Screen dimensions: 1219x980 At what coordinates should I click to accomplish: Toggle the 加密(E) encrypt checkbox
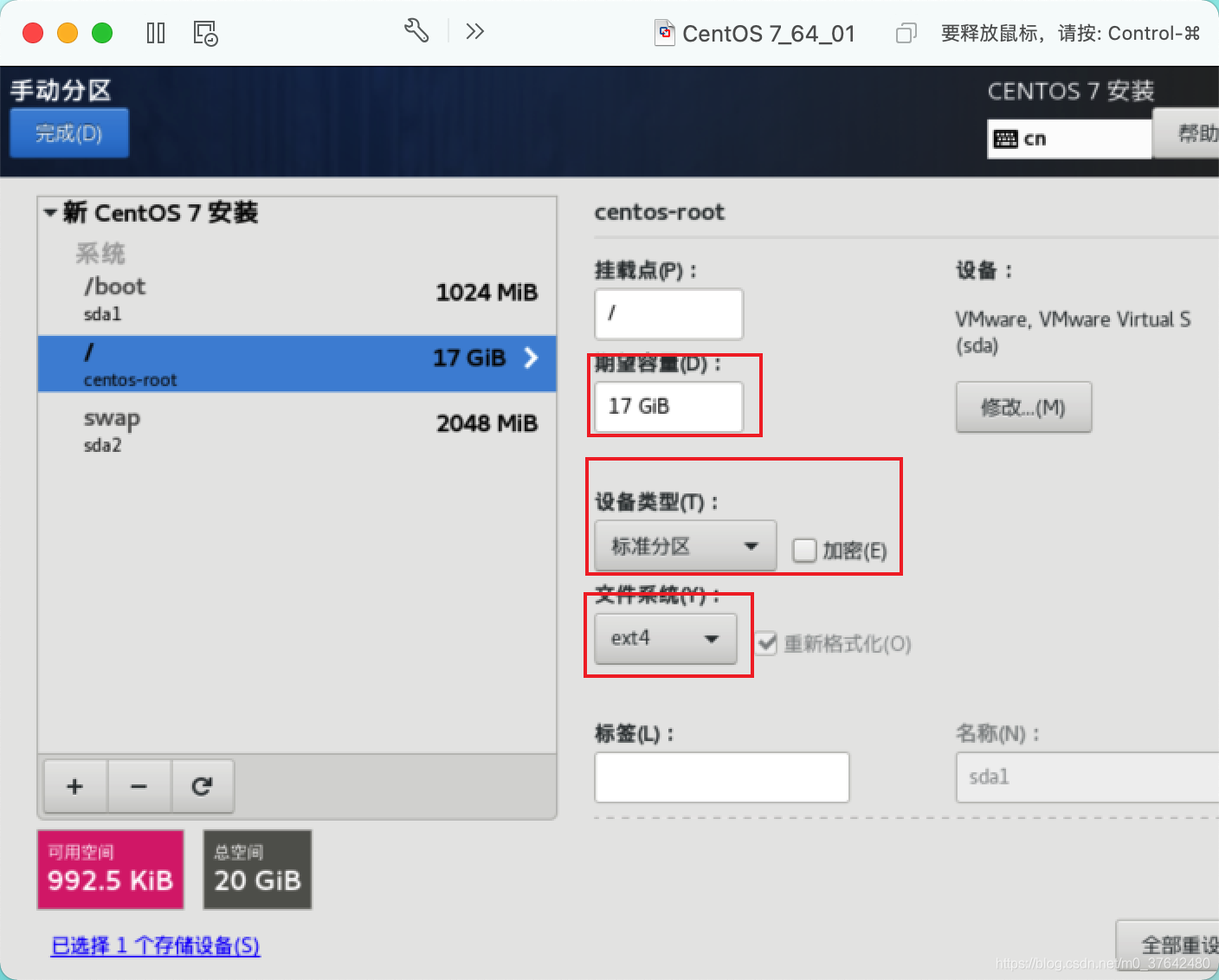(804, 551)
